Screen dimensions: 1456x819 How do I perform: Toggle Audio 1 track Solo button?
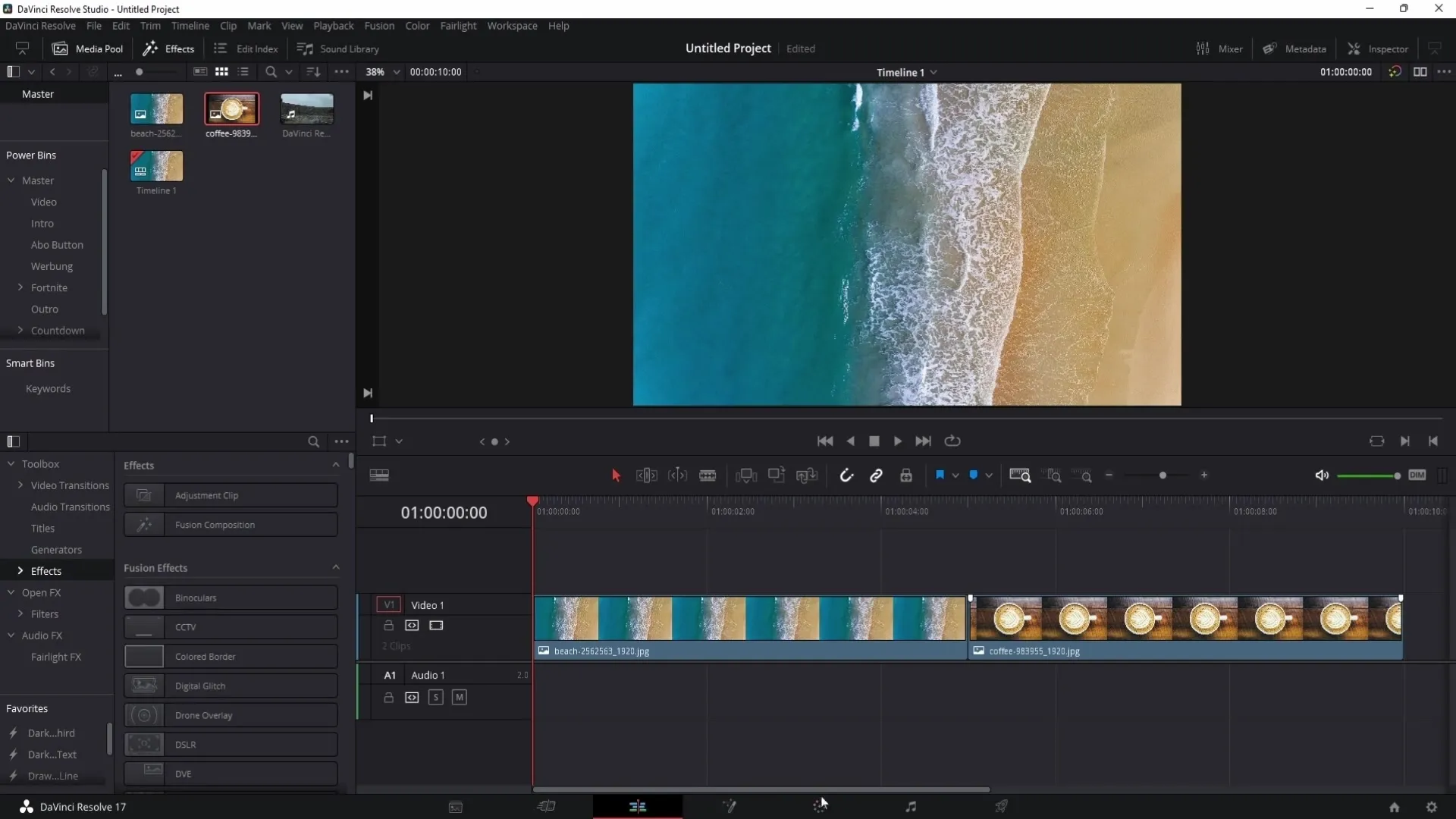click(x=436, y=697)
